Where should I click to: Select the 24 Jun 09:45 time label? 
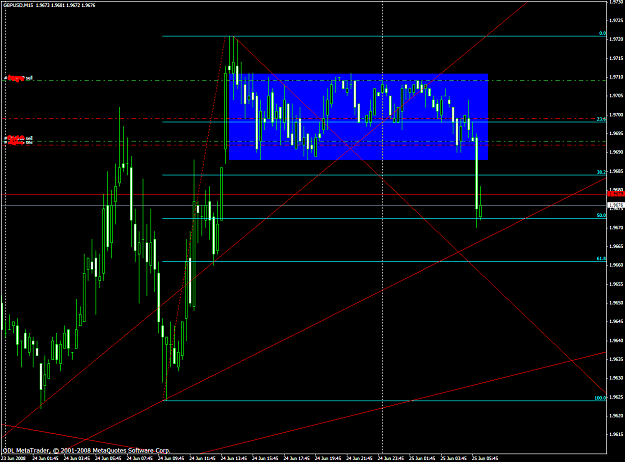[x=171, y=458]
